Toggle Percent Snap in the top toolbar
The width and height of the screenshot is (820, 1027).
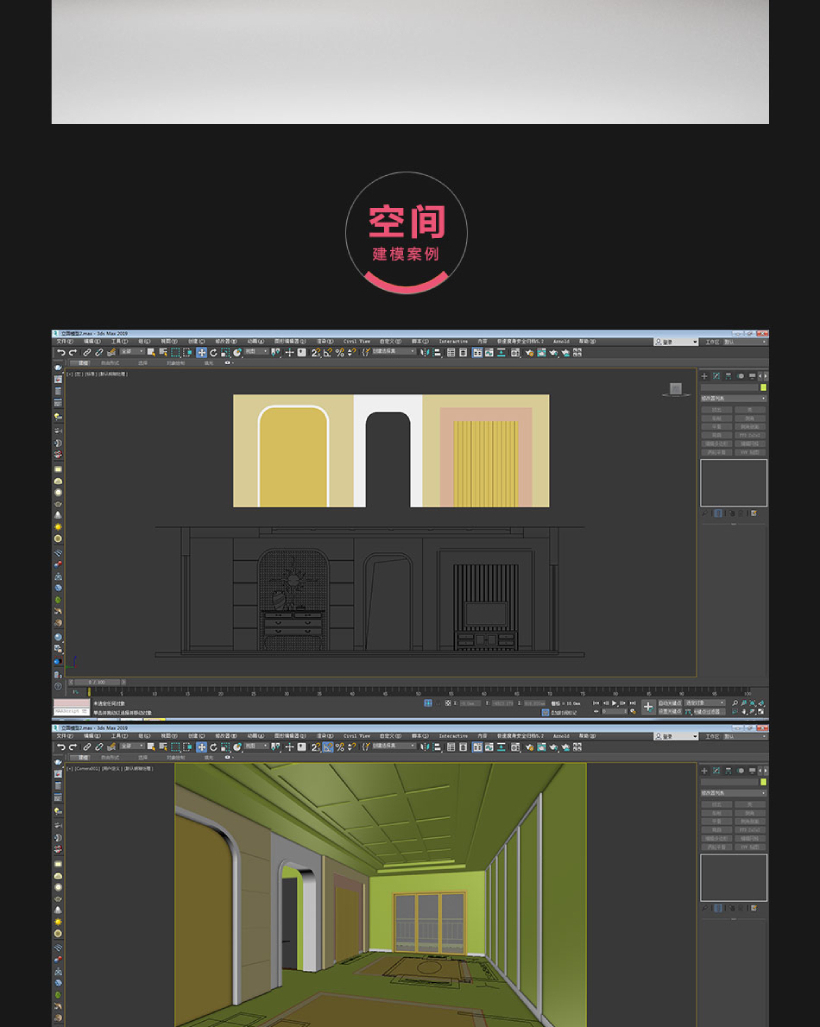click(339, 353)
